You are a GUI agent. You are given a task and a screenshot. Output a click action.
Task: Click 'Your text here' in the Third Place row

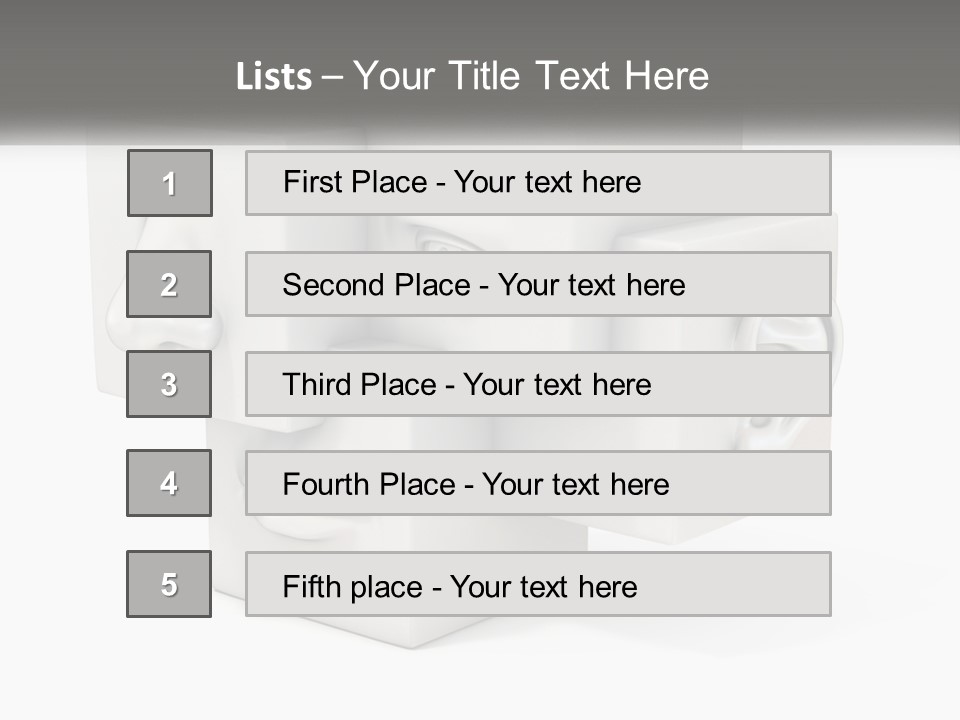point(557,385)
